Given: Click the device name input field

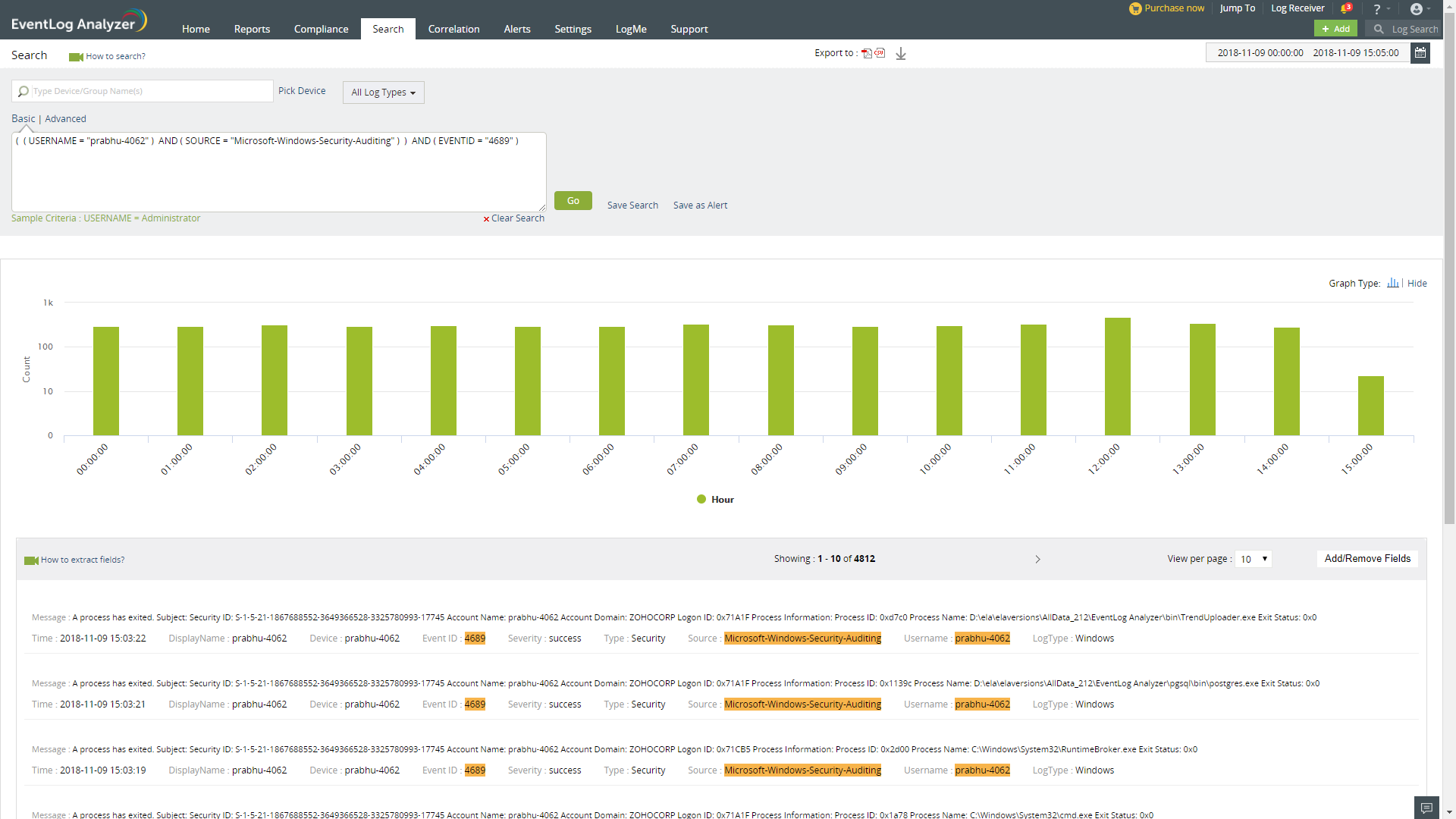Looking at the screenshot, I should 150,91.
